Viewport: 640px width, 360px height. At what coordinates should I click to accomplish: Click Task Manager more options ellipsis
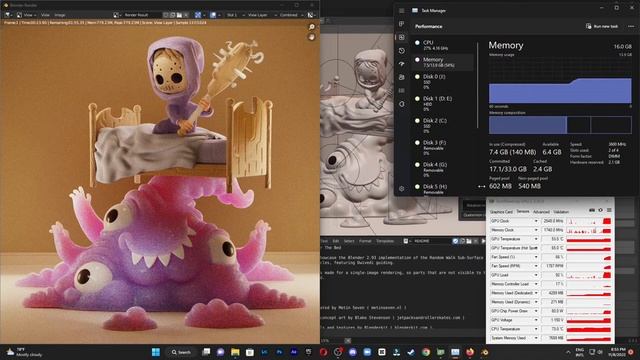(631, 26)
